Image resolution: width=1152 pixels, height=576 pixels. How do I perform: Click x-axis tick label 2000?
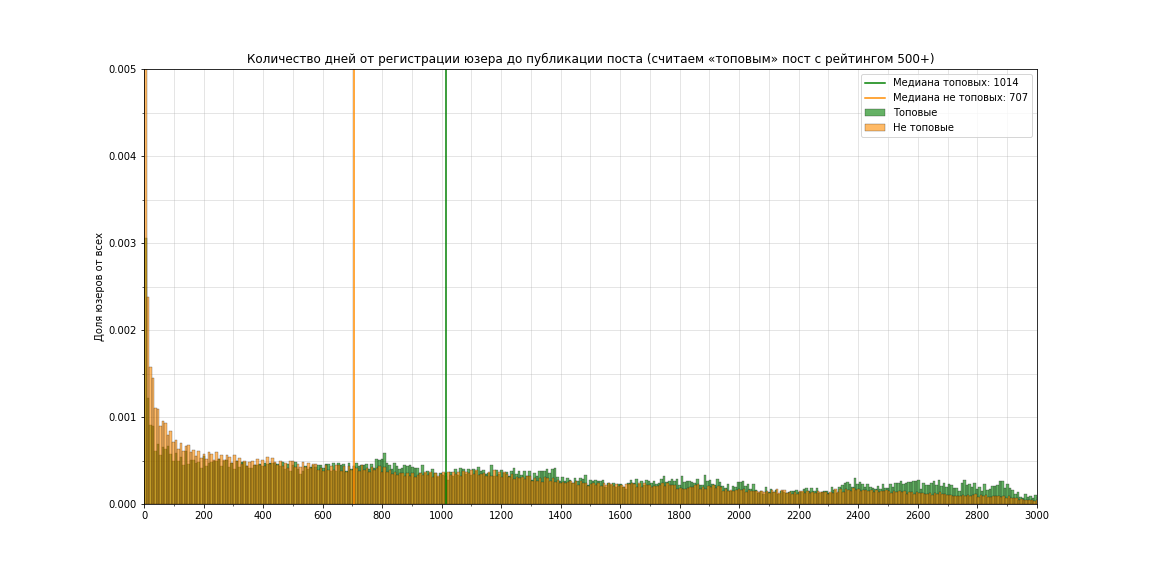point(739,516)
